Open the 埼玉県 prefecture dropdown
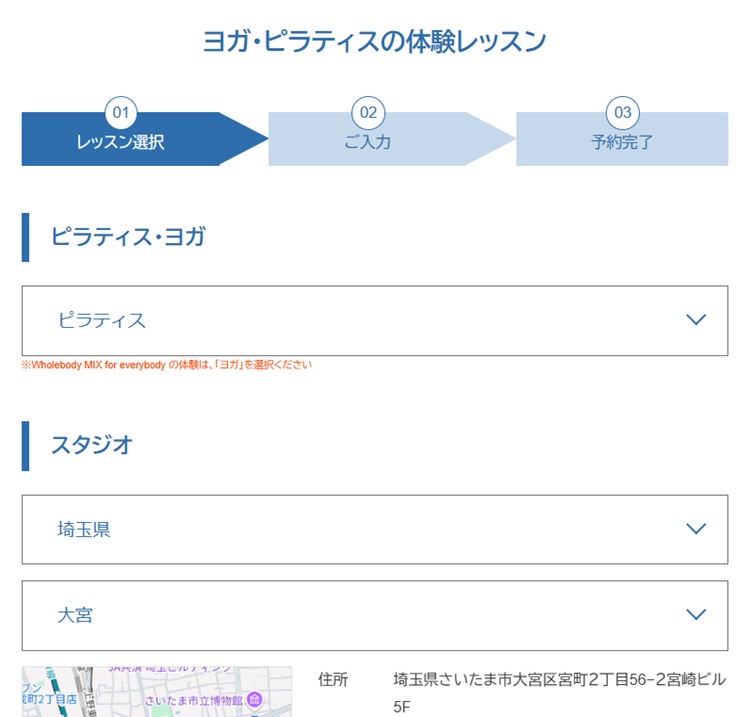This screenshot has height=717, width=750. 375,529
